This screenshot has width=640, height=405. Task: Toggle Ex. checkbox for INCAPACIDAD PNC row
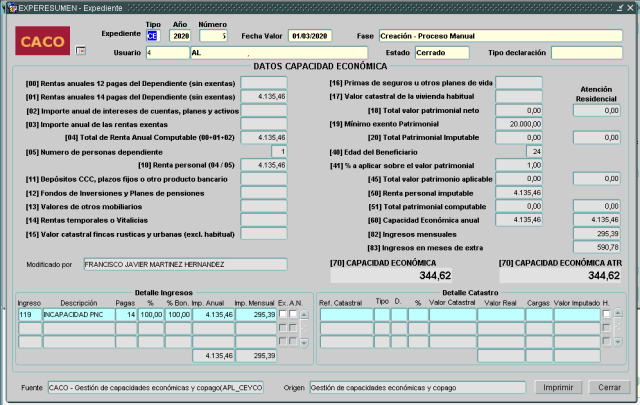click(283, 314)
